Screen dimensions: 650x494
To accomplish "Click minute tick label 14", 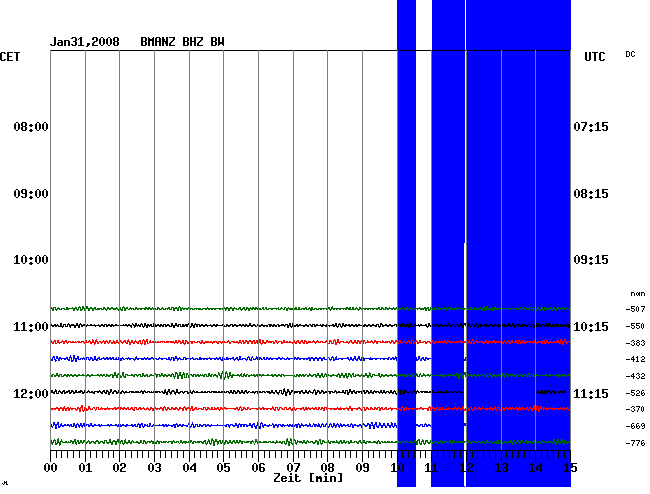I will click(536, 468).
